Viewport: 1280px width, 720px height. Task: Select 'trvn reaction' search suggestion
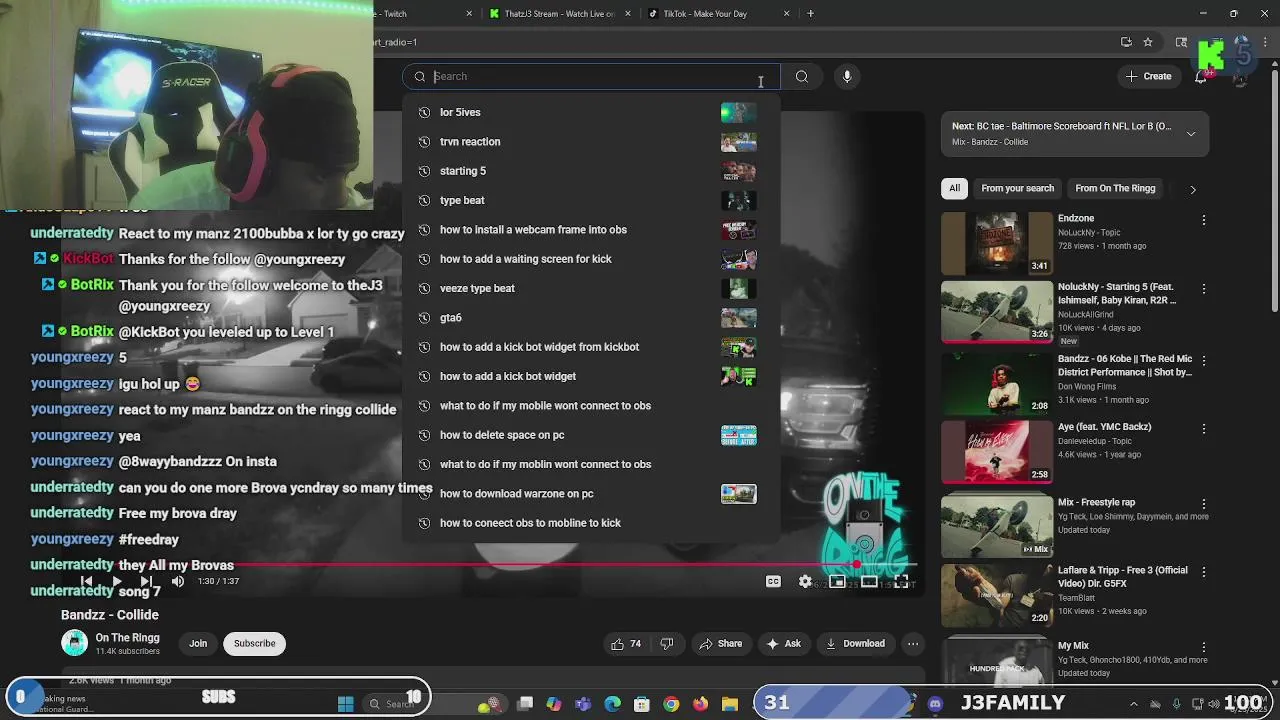click(591, 142)
